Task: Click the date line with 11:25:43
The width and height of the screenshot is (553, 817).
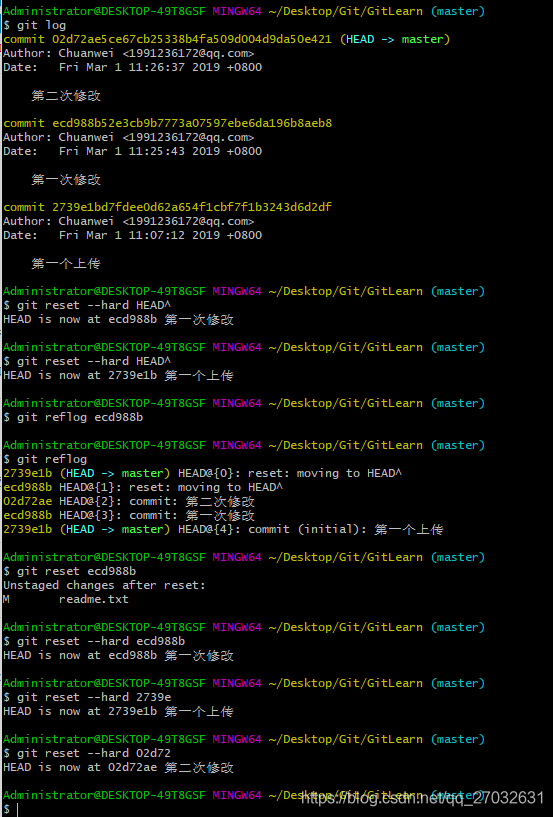Action: [x=132, y=151]
